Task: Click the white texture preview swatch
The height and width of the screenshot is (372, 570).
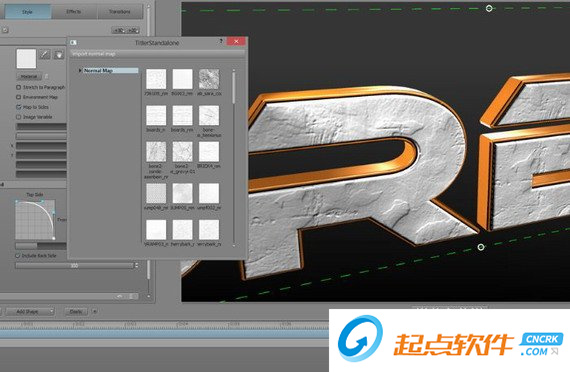Action: point(26,59)
